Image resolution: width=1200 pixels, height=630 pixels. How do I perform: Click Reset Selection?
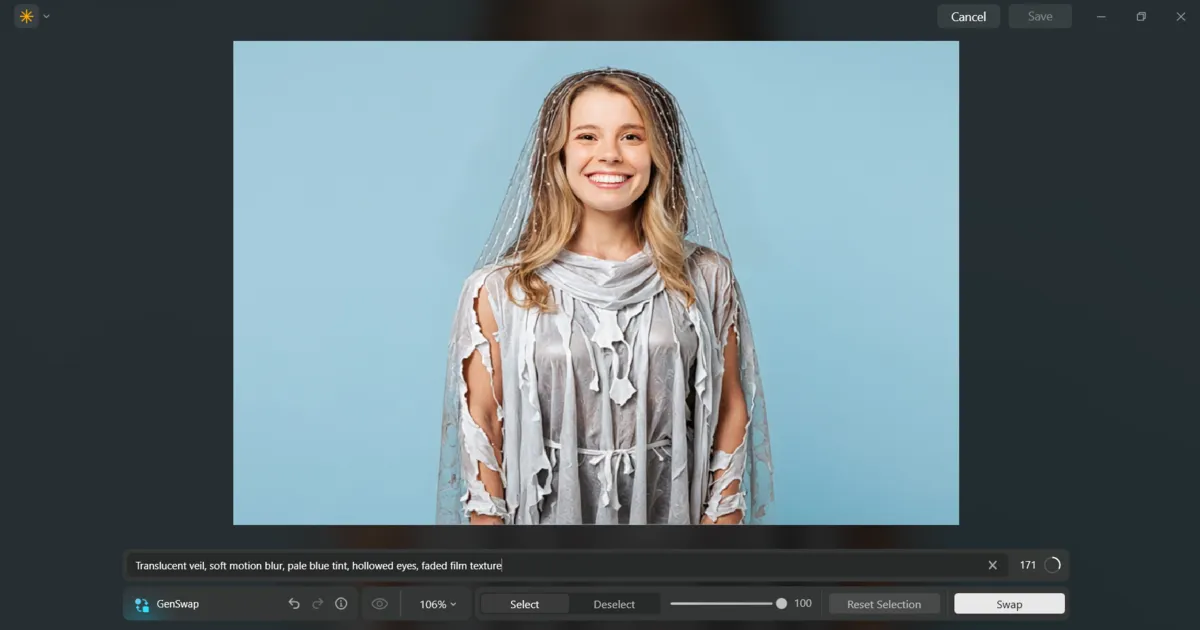coord(884,604)
